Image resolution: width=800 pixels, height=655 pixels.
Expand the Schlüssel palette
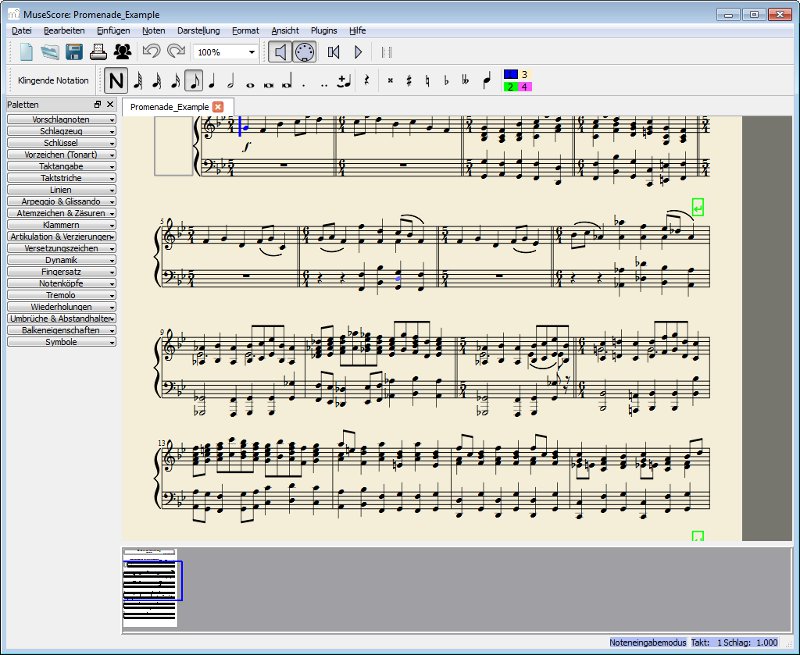click(x=61, y=143)
